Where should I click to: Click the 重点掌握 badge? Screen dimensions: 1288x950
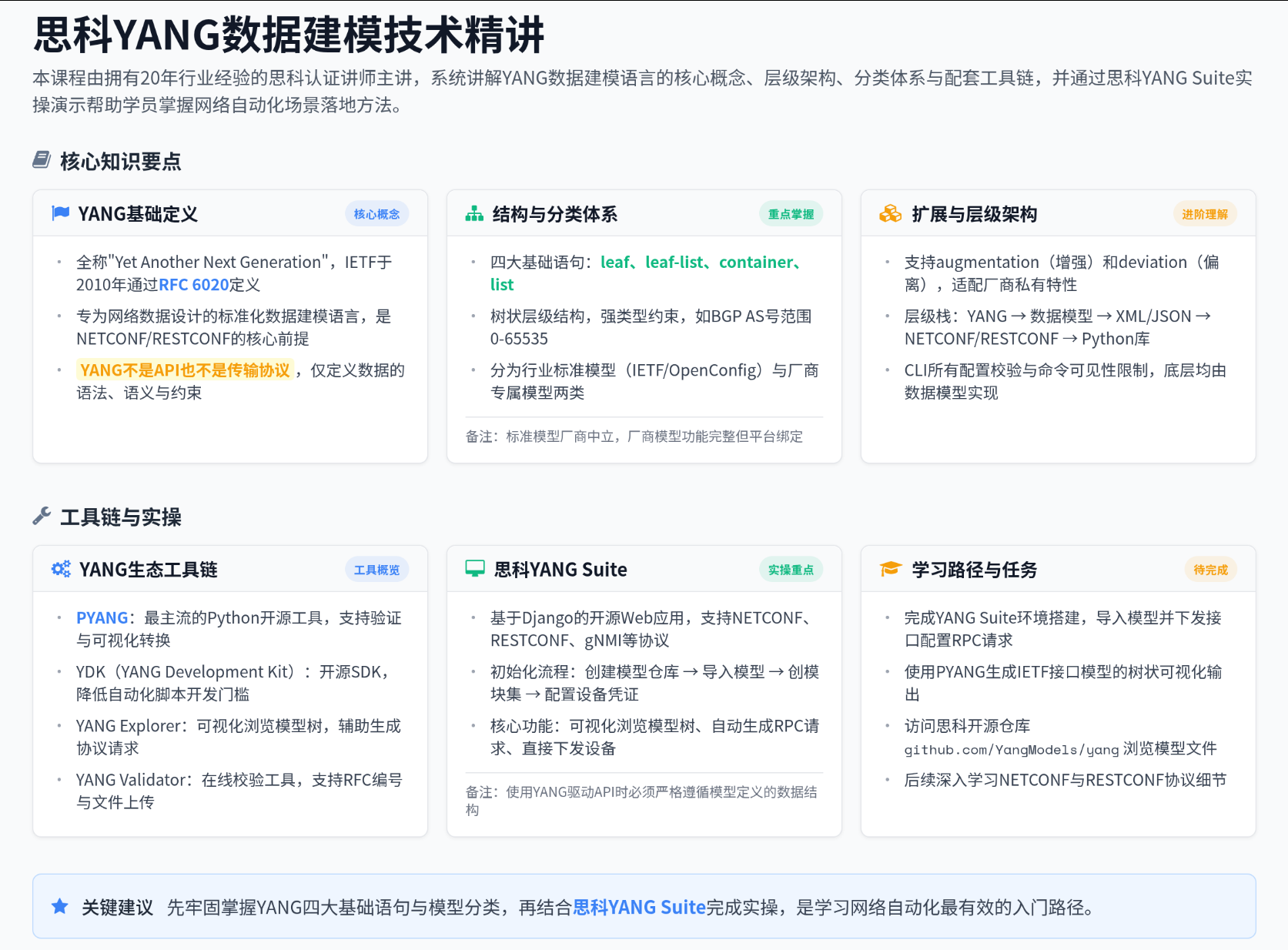(x=791, y=214)
